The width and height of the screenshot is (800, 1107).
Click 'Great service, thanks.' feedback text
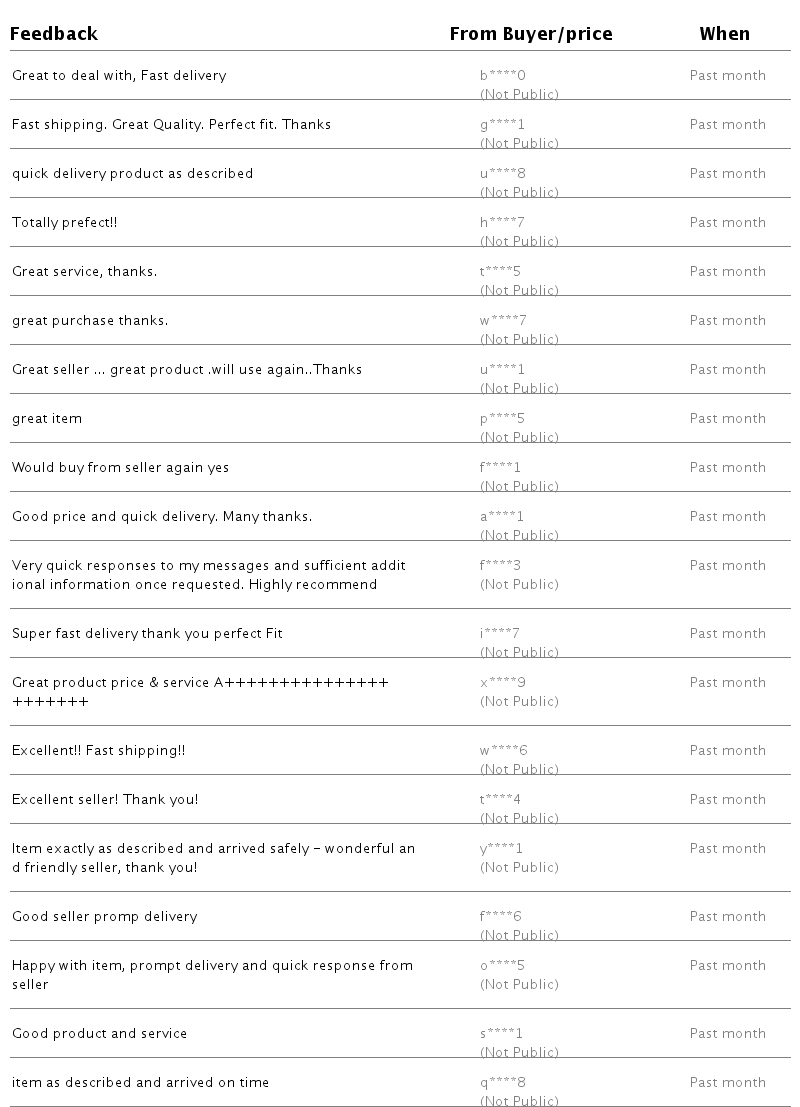pos(85,272)
